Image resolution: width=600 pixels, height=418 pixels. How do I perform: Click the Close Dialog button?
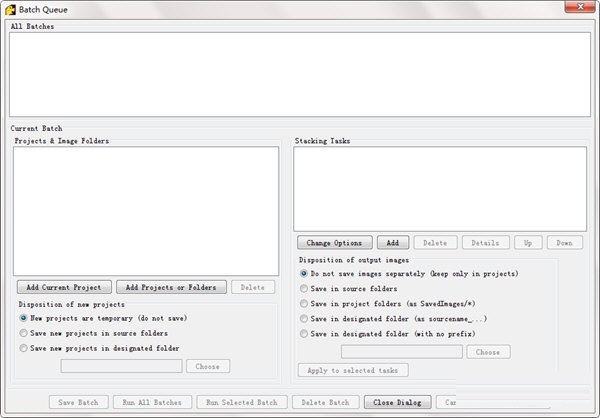click(398, 402)
